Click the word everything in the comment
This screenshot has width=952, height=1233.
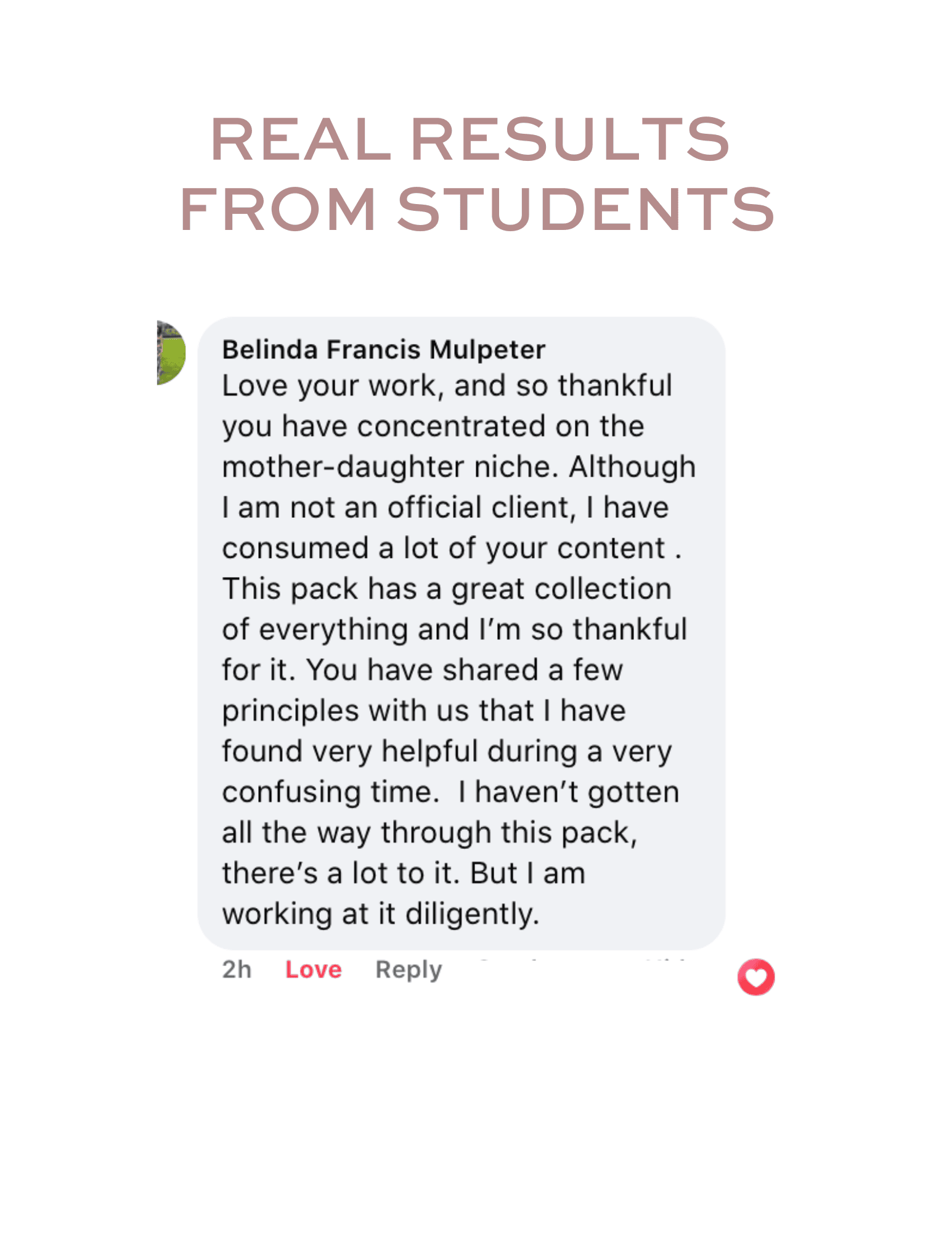(x=333, y=629)
